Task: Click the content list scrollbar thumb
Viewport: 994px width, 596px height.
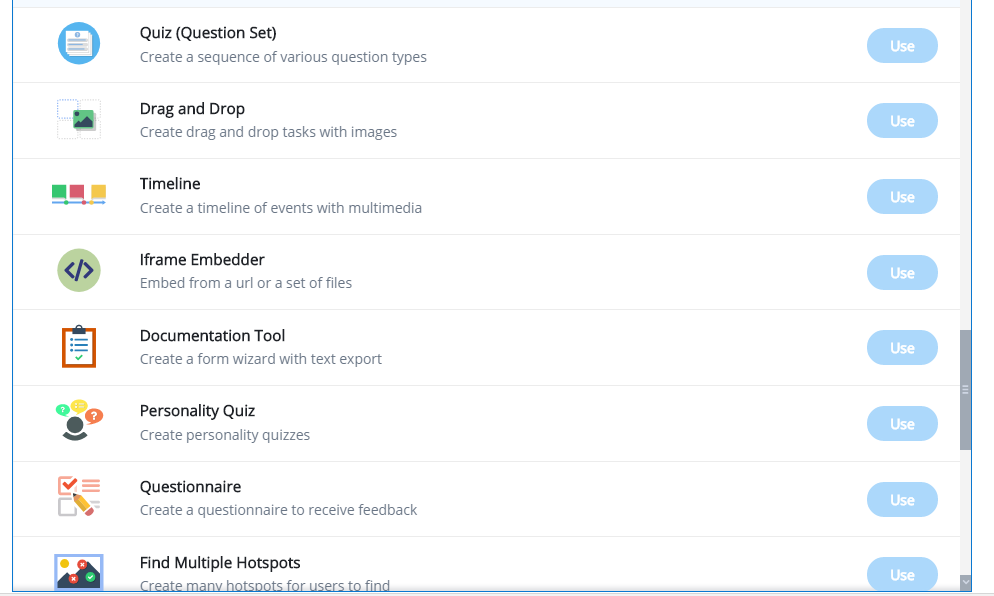Action: [x=965, y=390]
